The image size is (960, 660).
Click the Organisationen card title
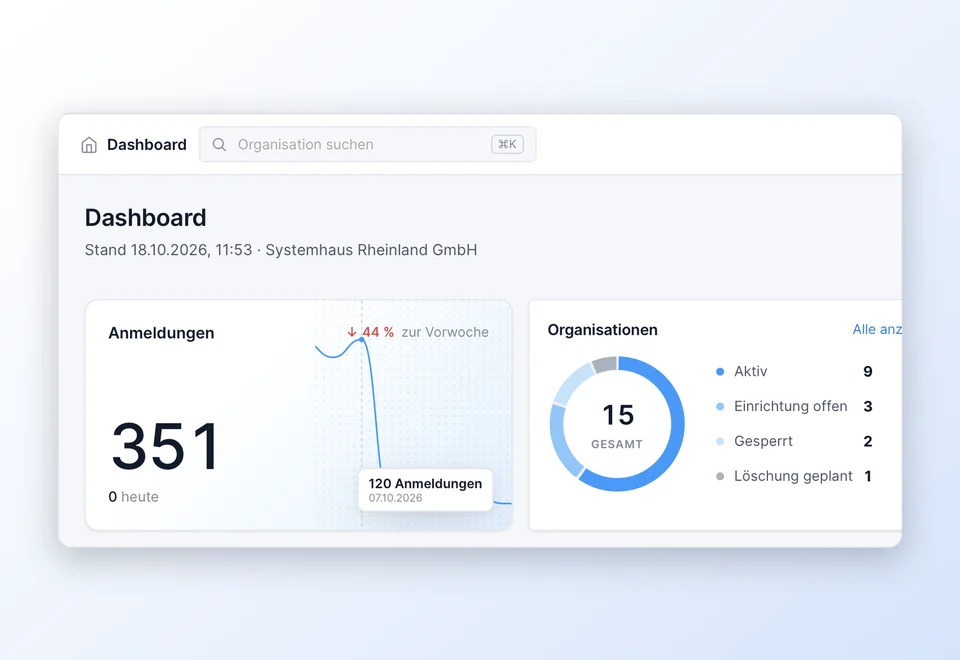[x=602, y=330]
